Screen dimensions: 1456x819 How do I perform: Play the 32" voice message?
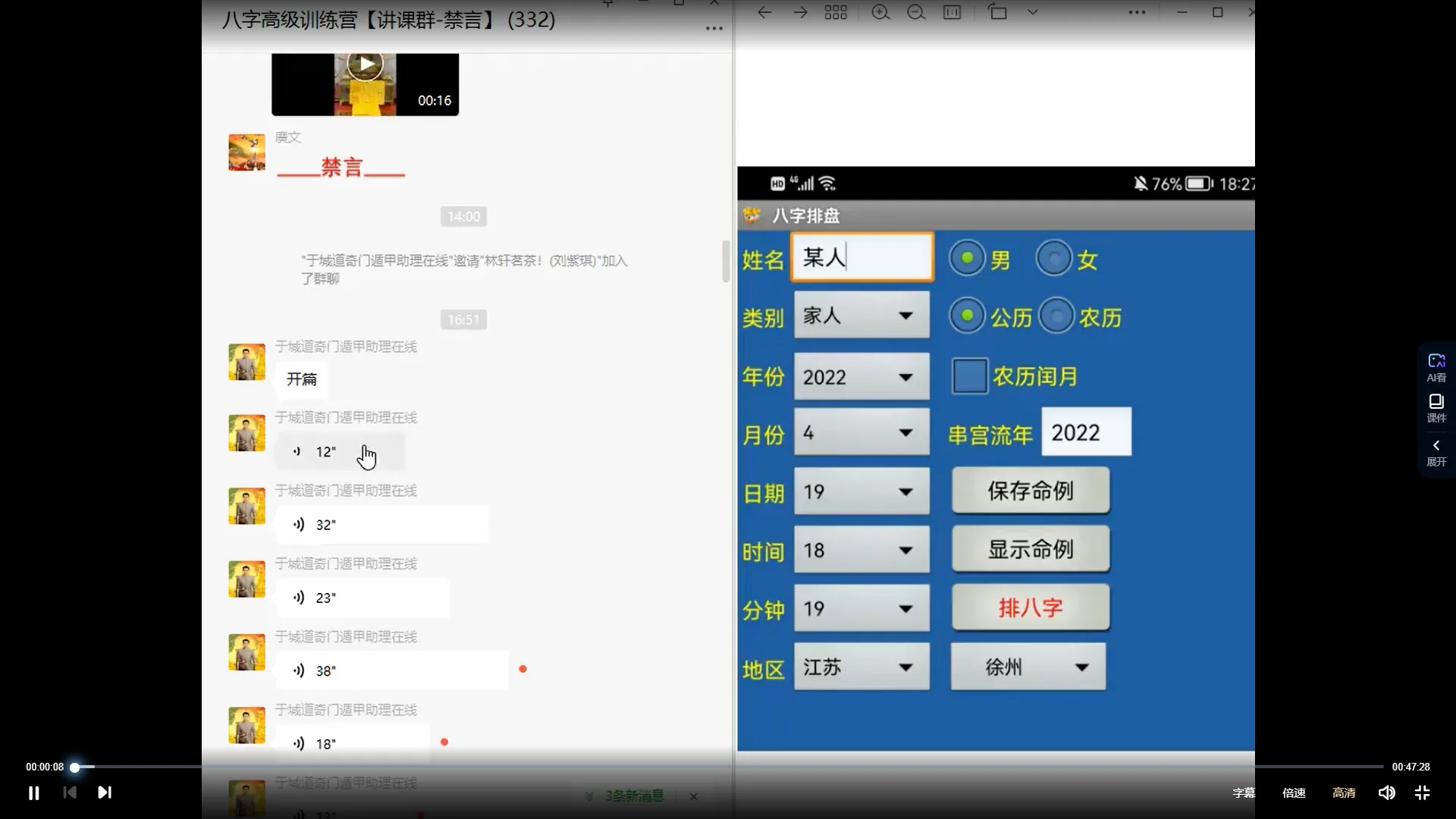tap(381, 525)
